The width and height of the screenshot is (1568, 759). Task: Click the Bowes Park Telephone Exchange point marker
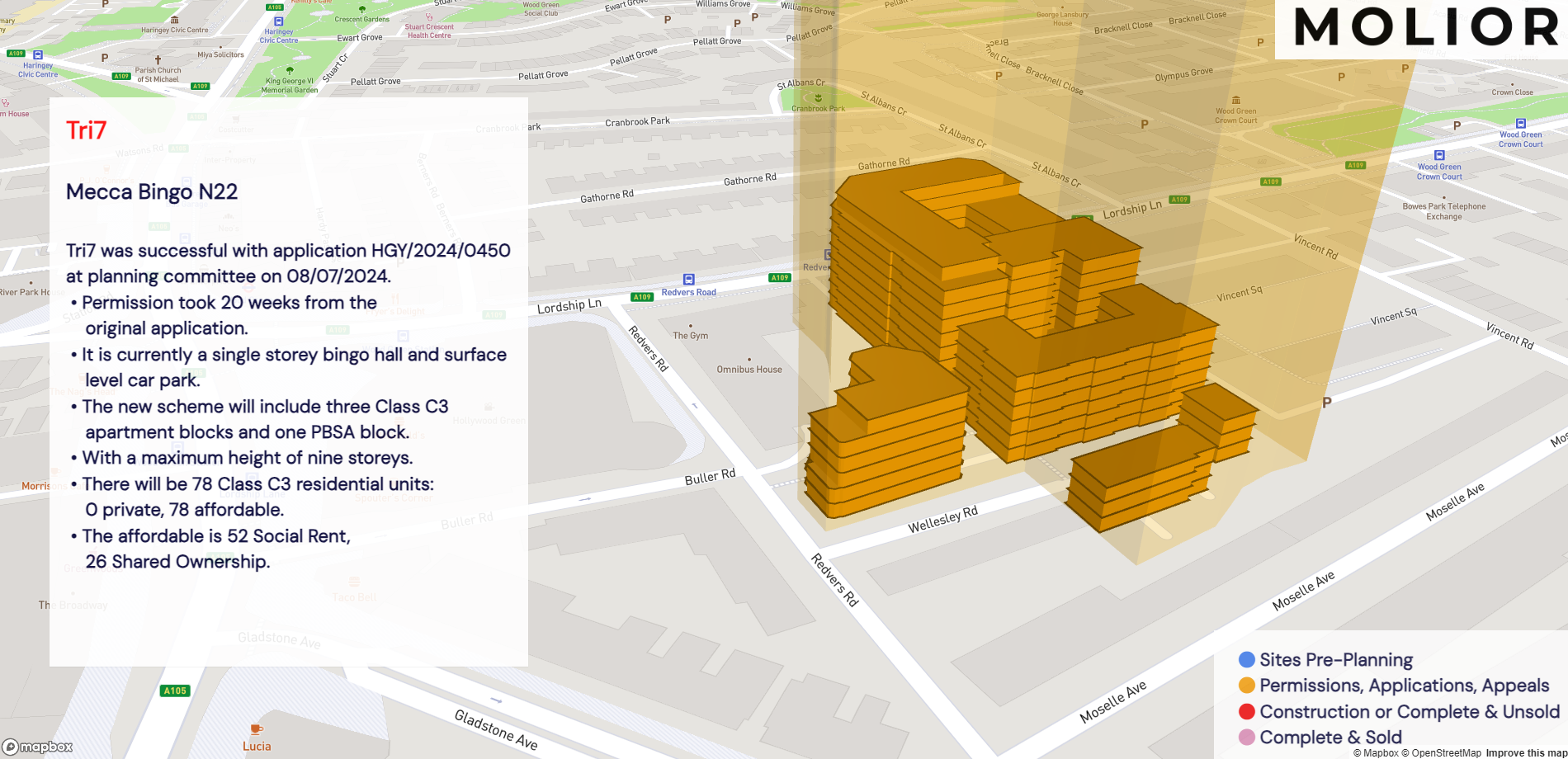[1443, 197]
